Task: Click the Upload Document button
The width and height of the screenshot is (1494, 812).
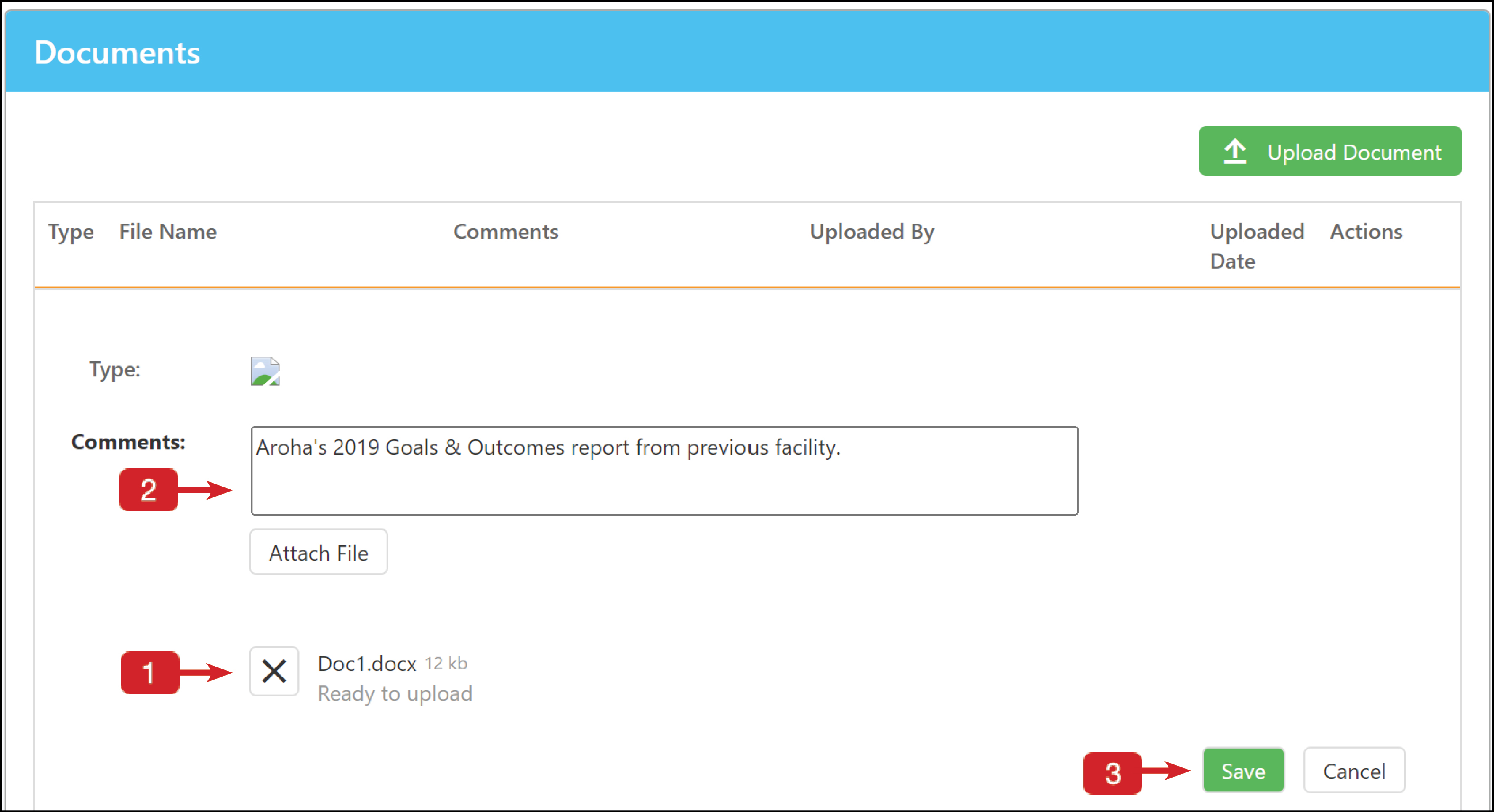Action: 1329,151
